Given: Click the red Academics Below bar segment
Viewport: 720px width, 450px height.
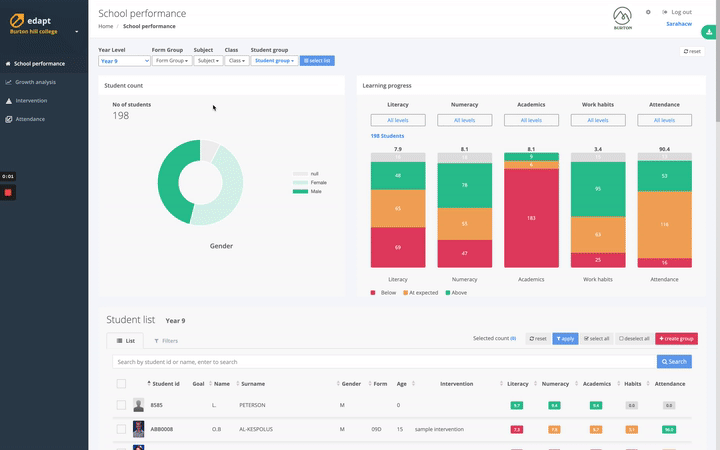Looking at the screenshot, I should [531, 217].
